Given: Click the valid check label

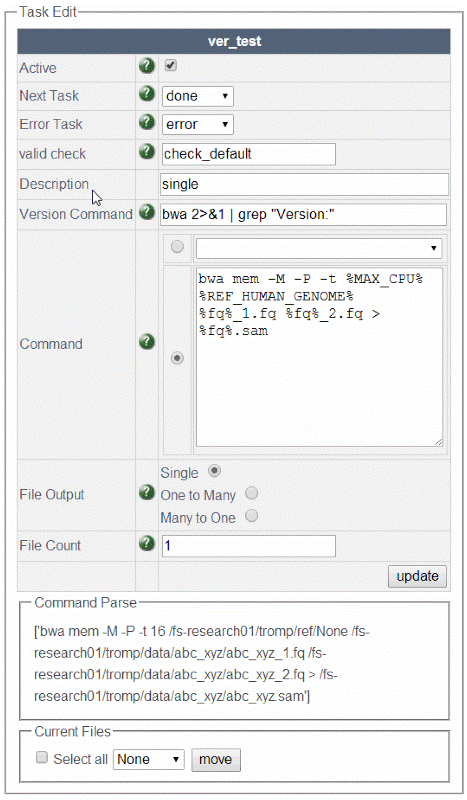Looking at the screenshot, I should [x=53, y=154].
